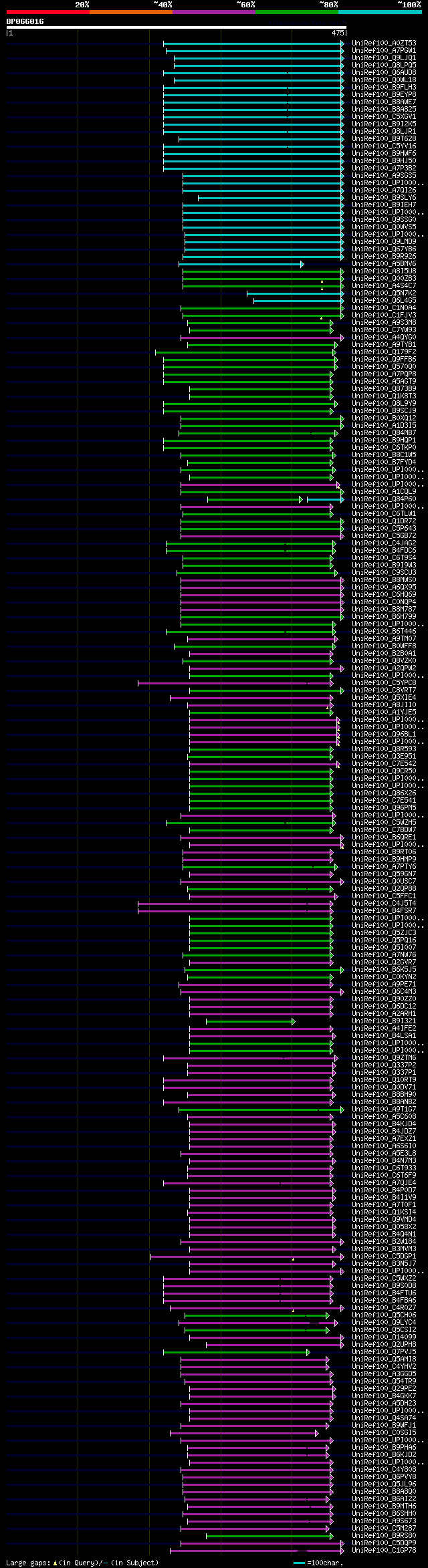Screen dimensions: 428x1568
Task: Select the BP066016 query name
Action: pos(25,21)
